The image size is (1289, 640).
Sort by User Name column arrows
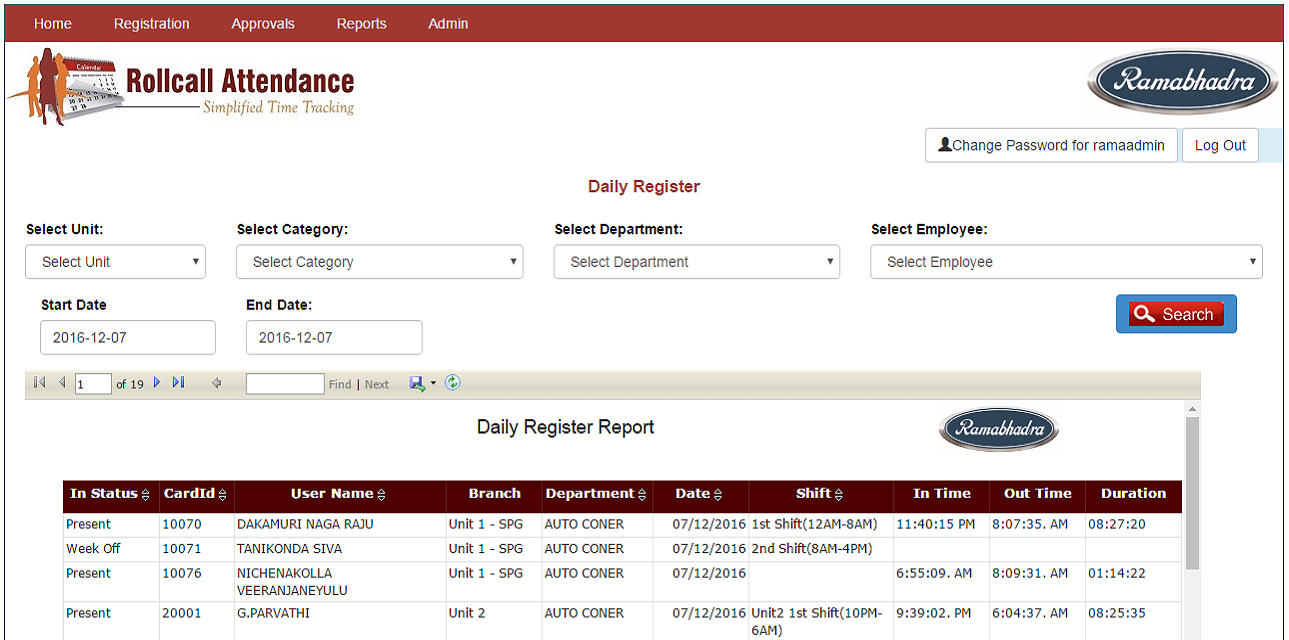[x=381, y=495]
